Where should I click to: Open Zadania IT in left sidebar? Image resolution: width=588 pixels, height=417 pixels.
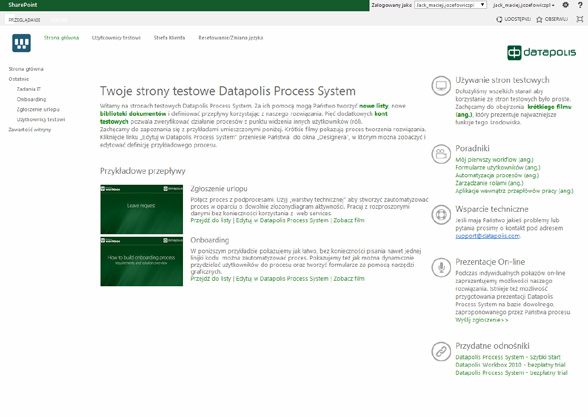(29, 89)
